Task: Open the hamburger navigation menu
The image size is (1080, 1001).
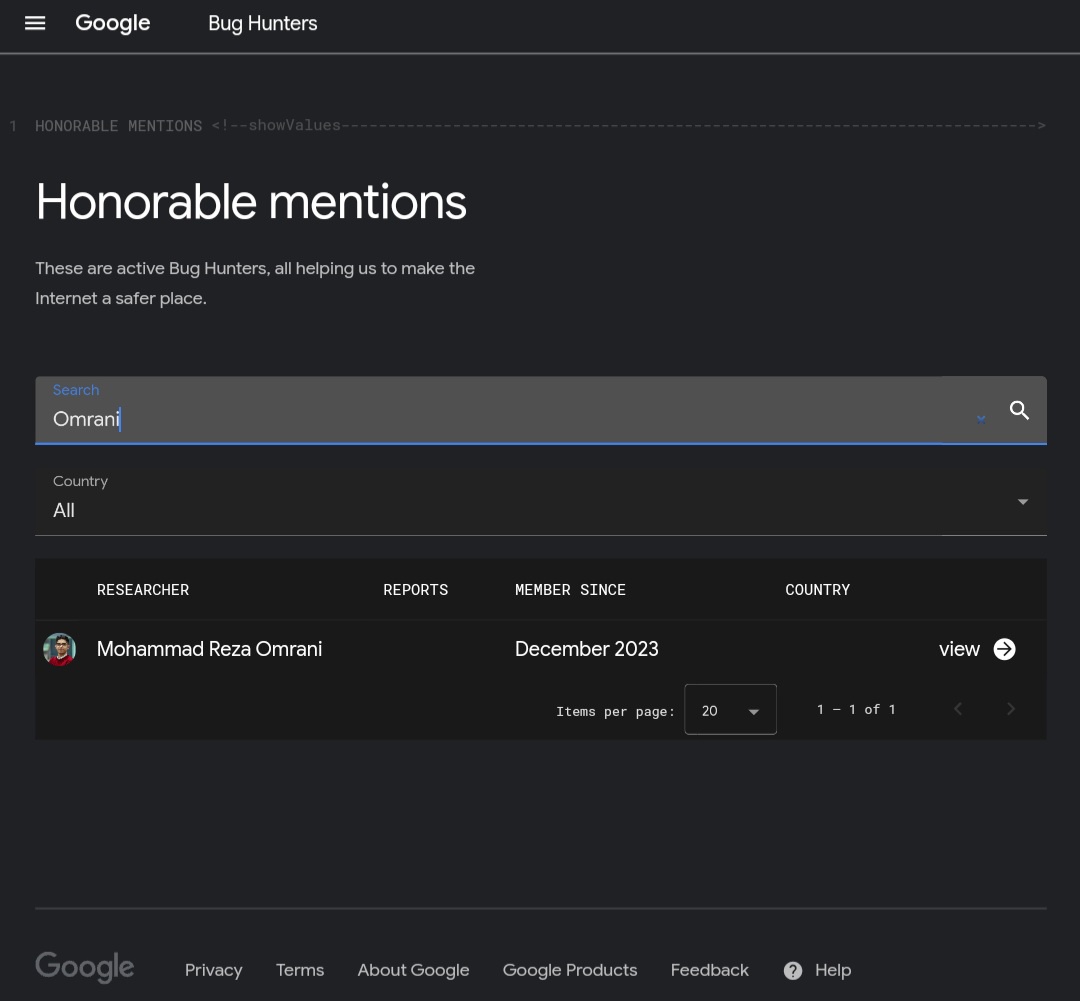Action: [35, 23]
